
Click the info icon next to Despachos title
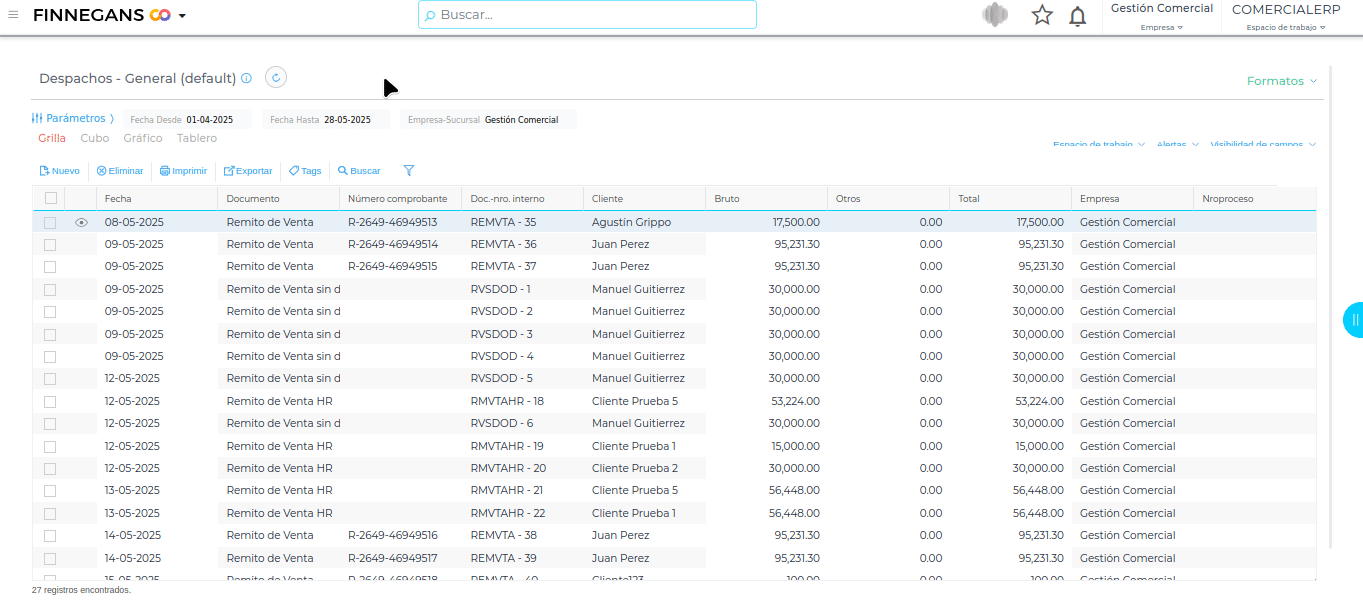click(x=246, y=78)
